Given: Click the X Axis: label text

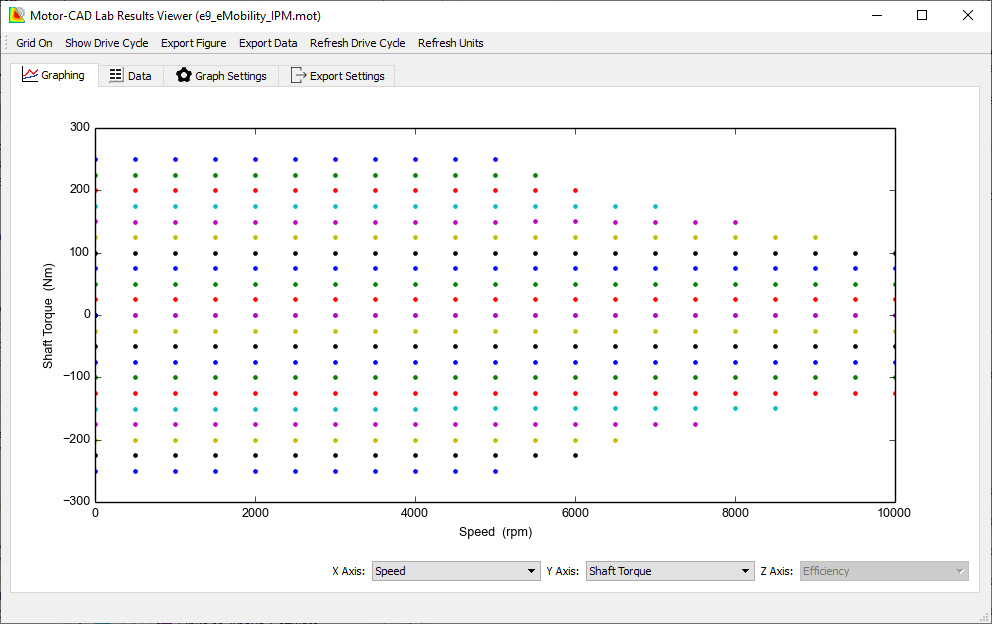Looking at the screenshot, I should pos(349,571).
